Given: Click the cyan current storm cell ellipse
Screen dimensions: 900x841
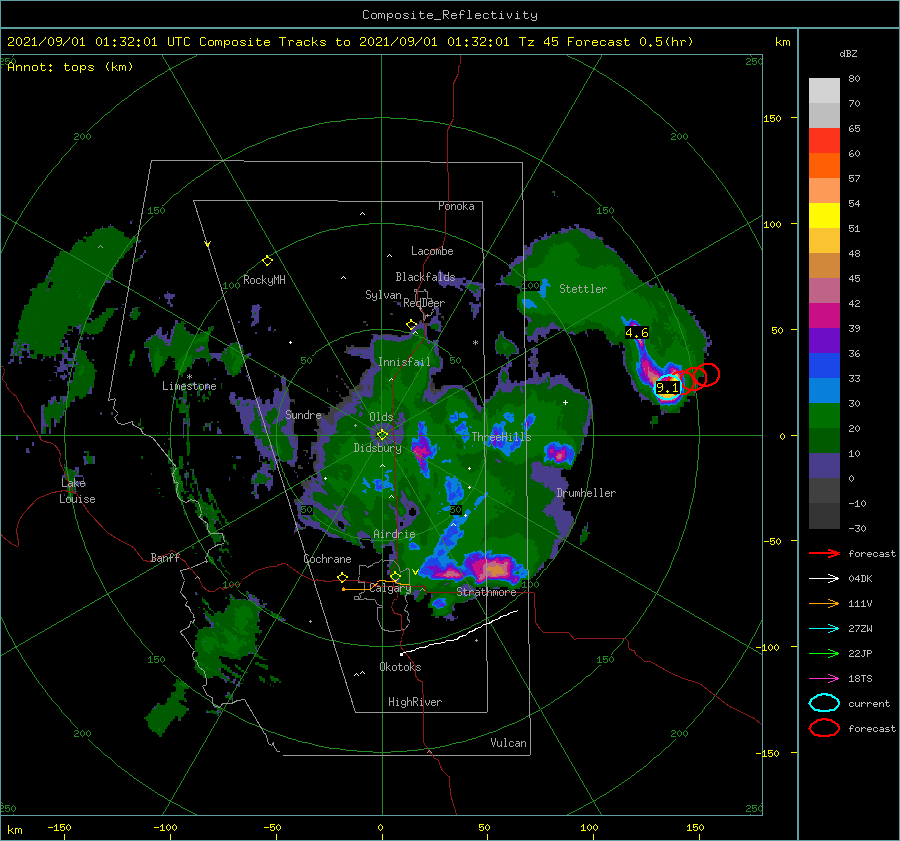Looking at the screenshot, I should point(668,387).
